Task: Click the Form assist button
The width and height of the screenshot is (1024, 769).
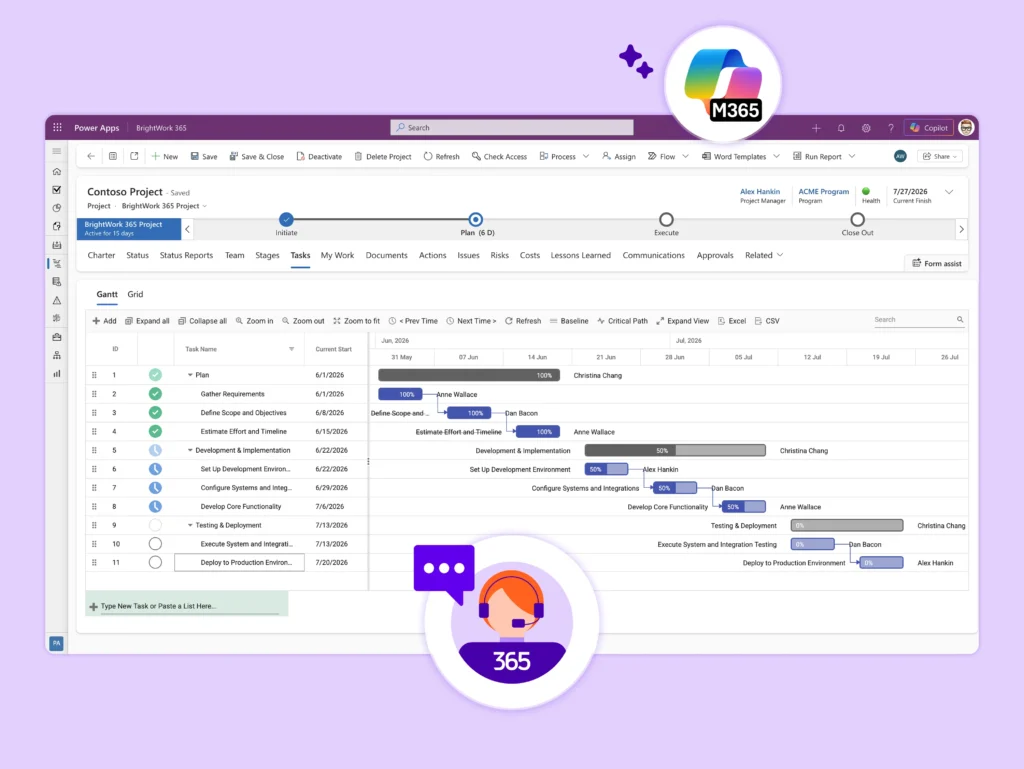Action: pyautogui.click(x=936, y=264)
